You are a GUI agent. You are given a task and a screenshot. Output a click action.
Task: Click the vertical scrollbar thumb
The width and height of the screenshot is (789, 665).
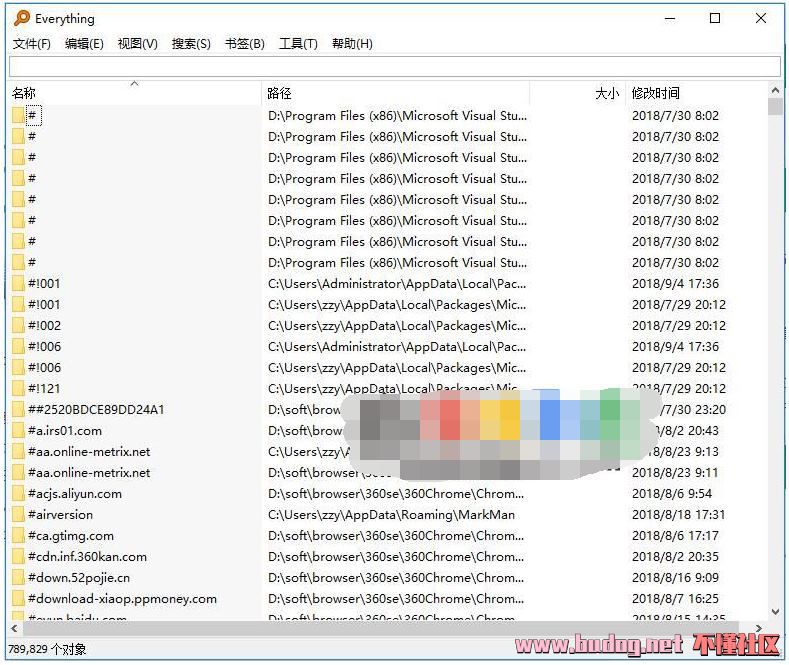(775, 107)
